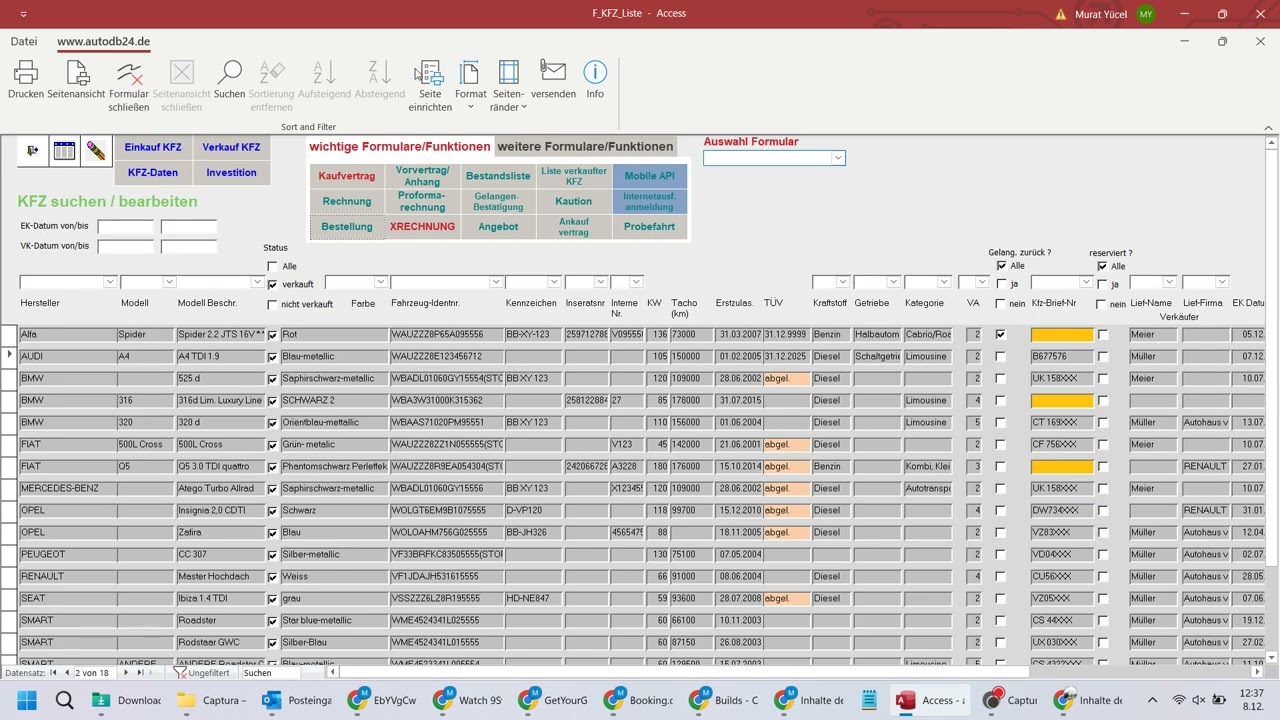This screenshot has height=720, width=1280.
Task: Click the Drucken printer icon
Action: click(x=26, y=79)
